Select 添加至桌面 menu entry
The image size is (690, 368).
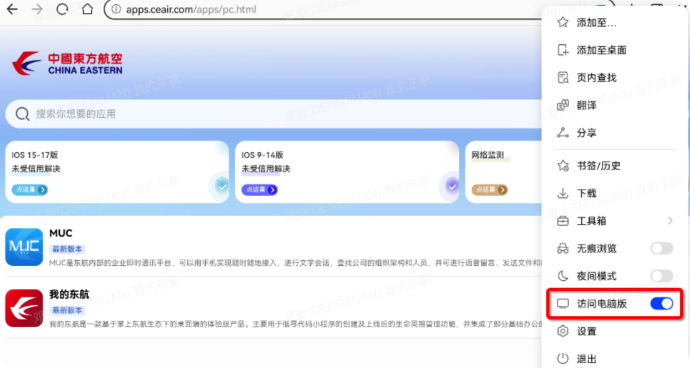(x=615, y=50)
